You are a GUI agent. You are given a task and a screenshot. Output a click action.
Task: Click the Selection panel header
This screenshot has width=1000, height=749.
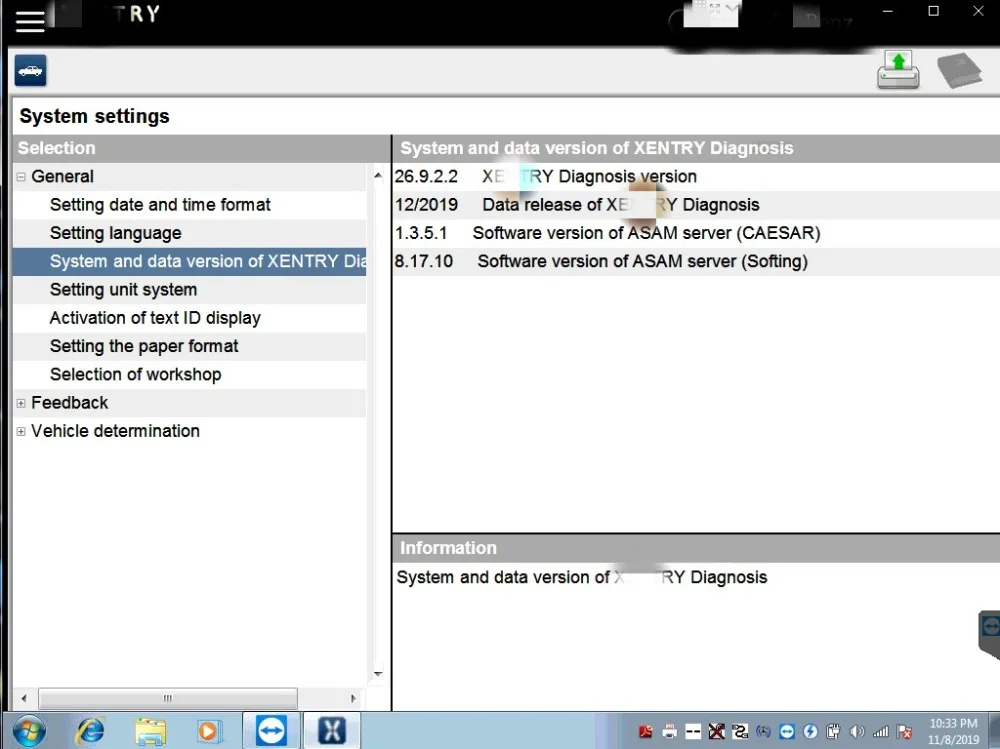point(202,148)
